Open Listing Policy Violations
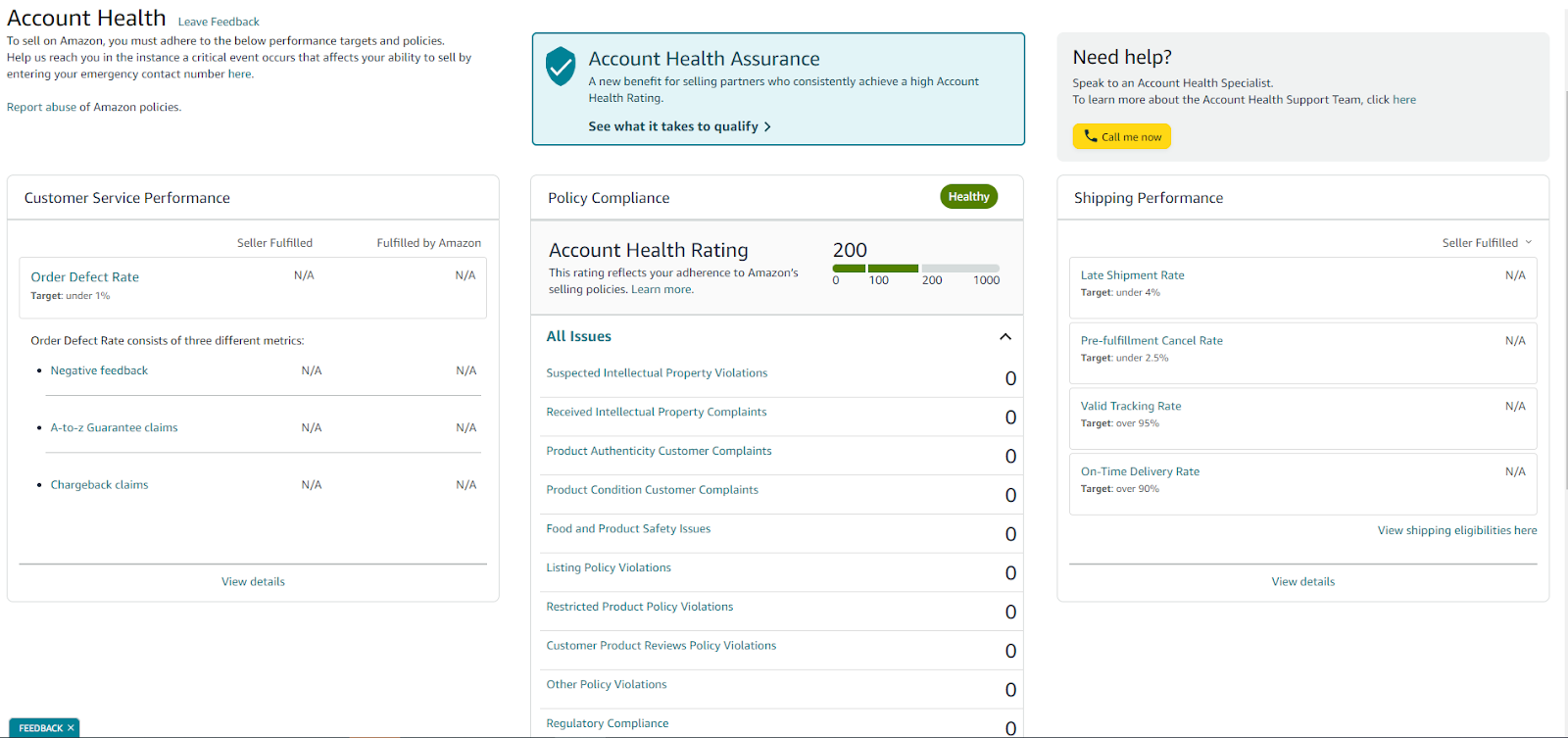The image size is (1568, 738). point(609,568)
